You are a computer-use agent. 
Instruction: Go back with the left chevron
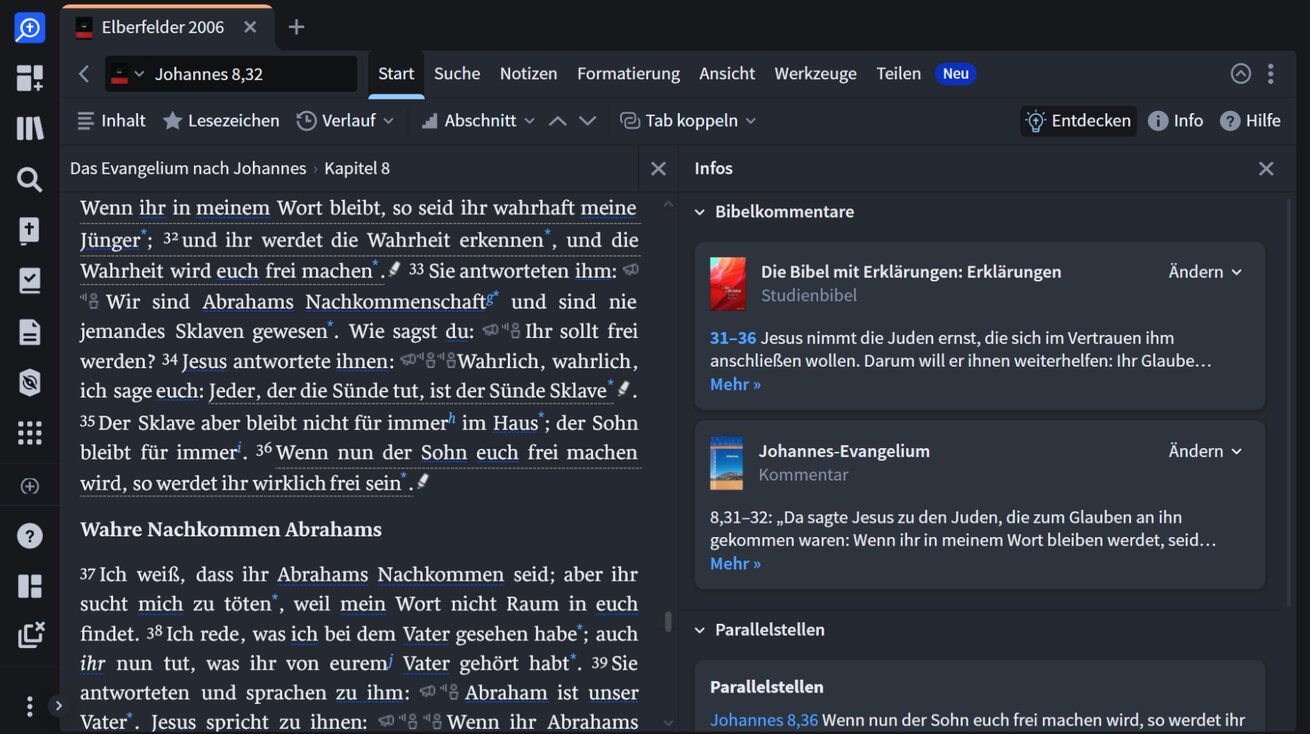pos(84,73)
